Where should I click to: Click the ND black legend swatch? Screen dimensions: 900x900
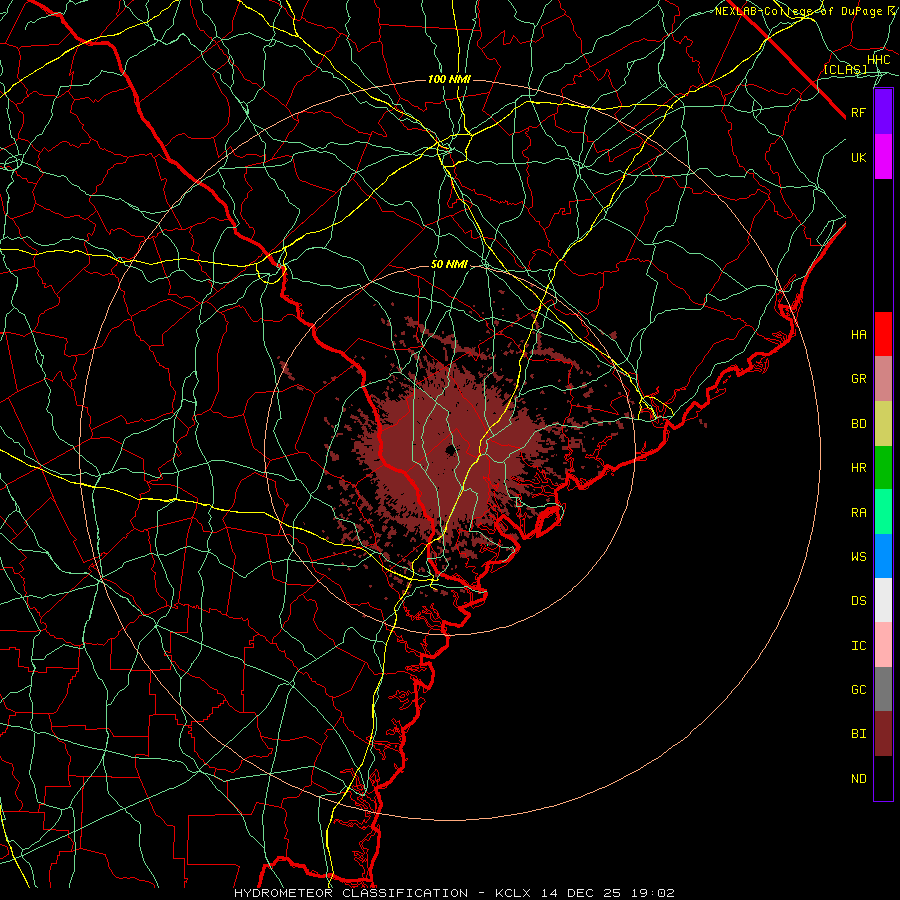click(883, 778)
